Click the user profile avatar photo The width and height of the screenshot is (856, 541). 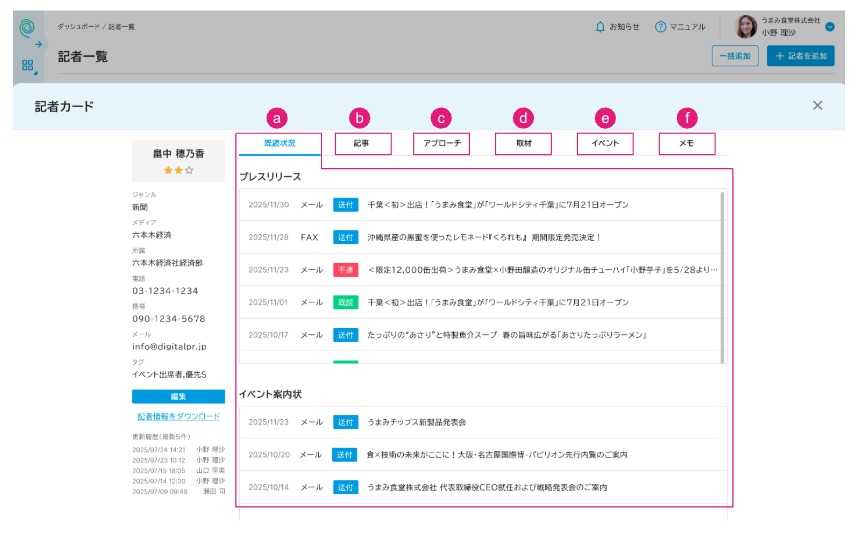pos(746,26)
